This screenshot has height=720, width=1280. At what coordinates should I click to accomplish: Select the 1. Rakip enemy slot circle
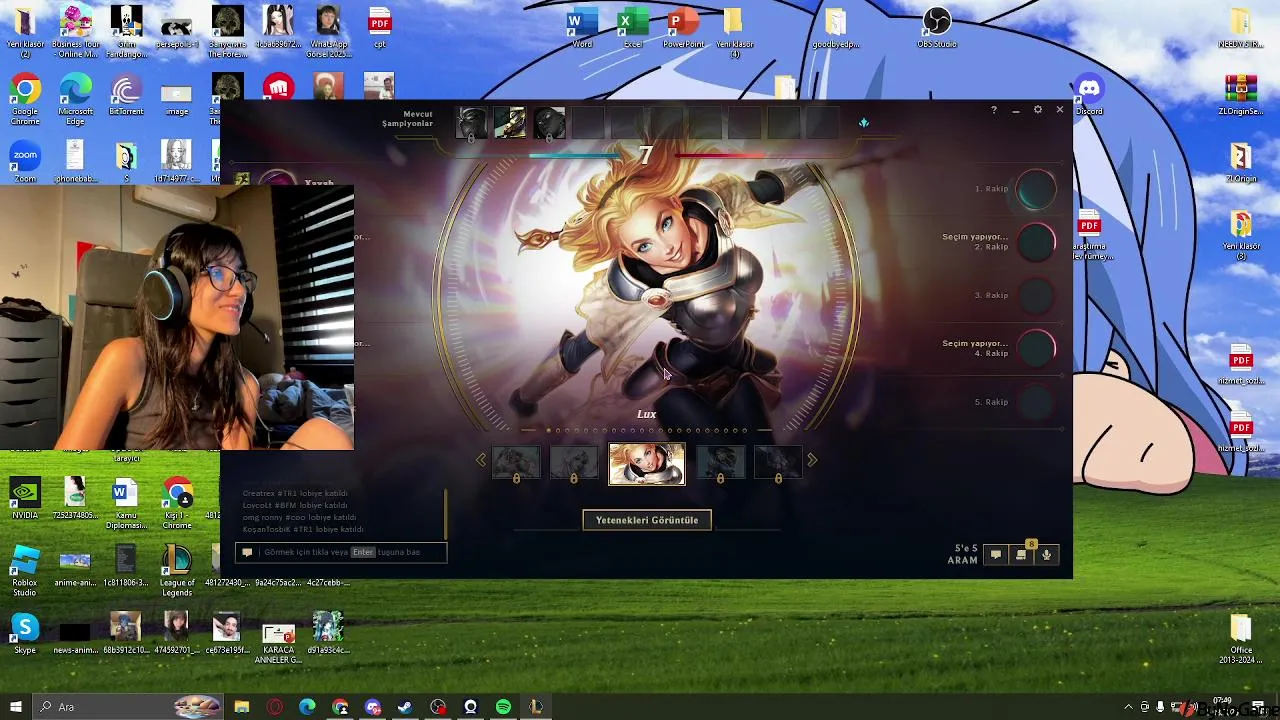point(1036,189)
